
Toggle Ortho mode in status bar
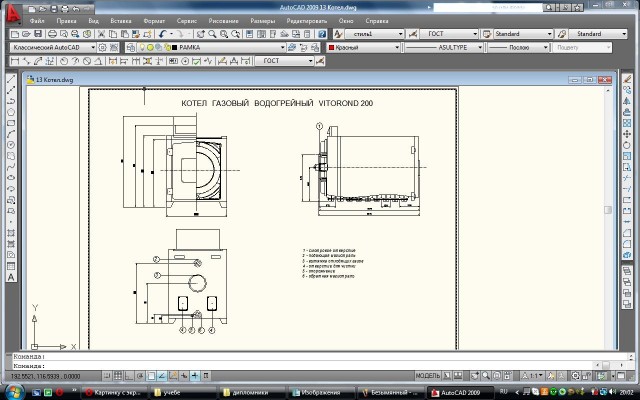[129, 376]
